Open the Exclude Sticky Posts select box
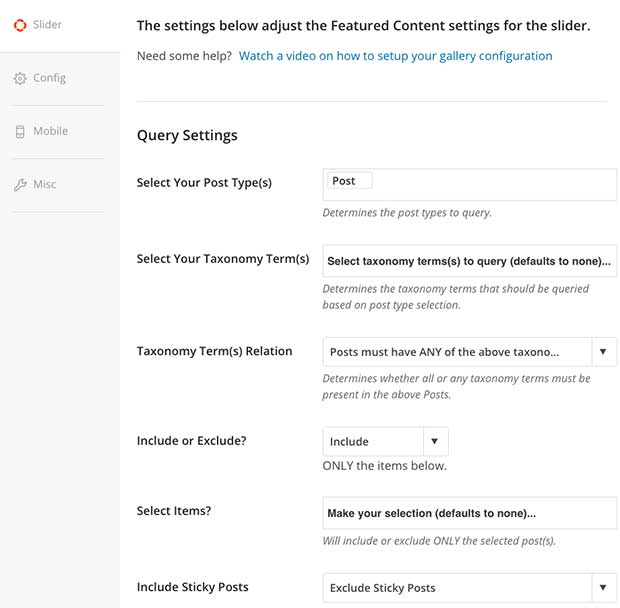 coord(470,588)
